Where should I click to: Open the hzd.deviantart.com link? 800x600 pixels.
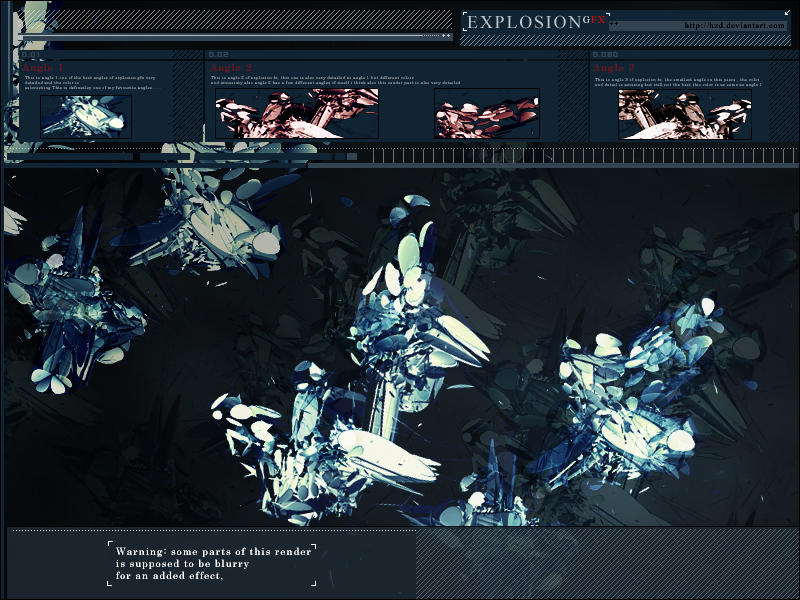[735, 24]
